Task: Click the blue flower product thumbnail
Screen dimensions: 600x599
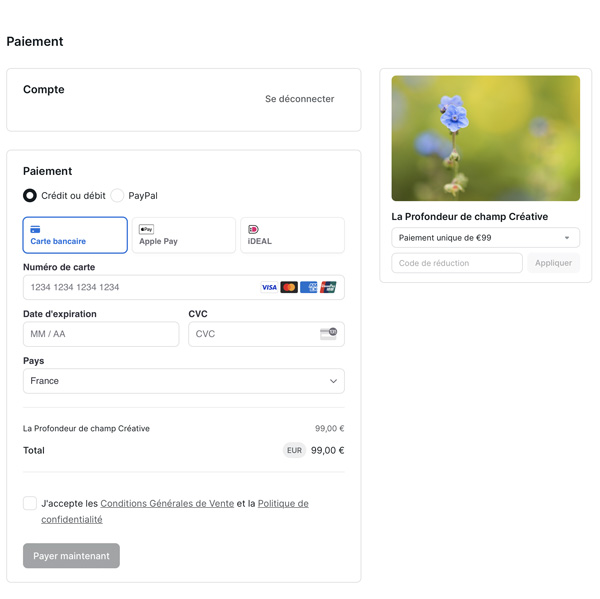Action: click(485, 138)
